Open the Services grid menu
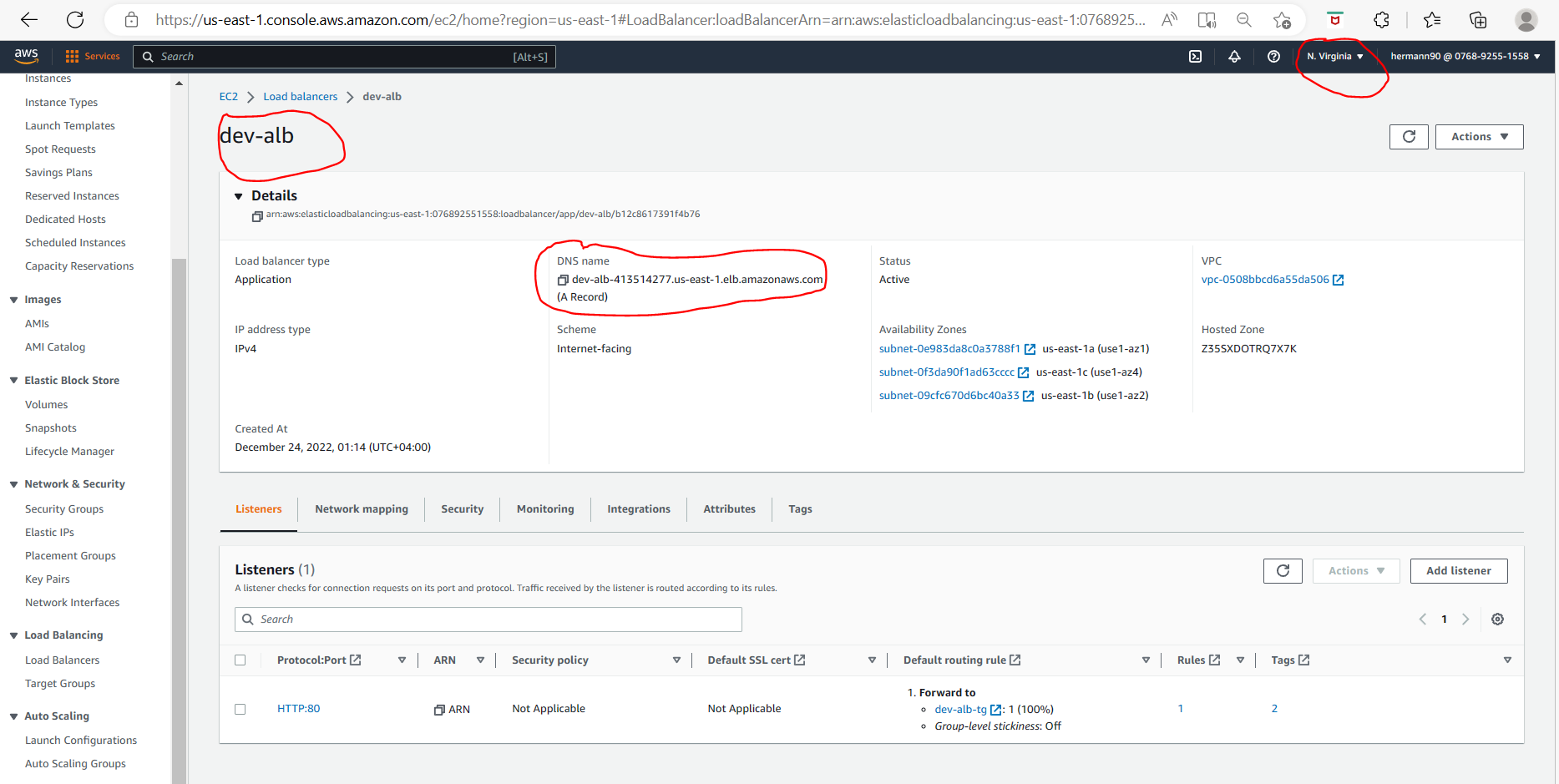Screen dimensions: 1559x784 [x=93, y=56]
